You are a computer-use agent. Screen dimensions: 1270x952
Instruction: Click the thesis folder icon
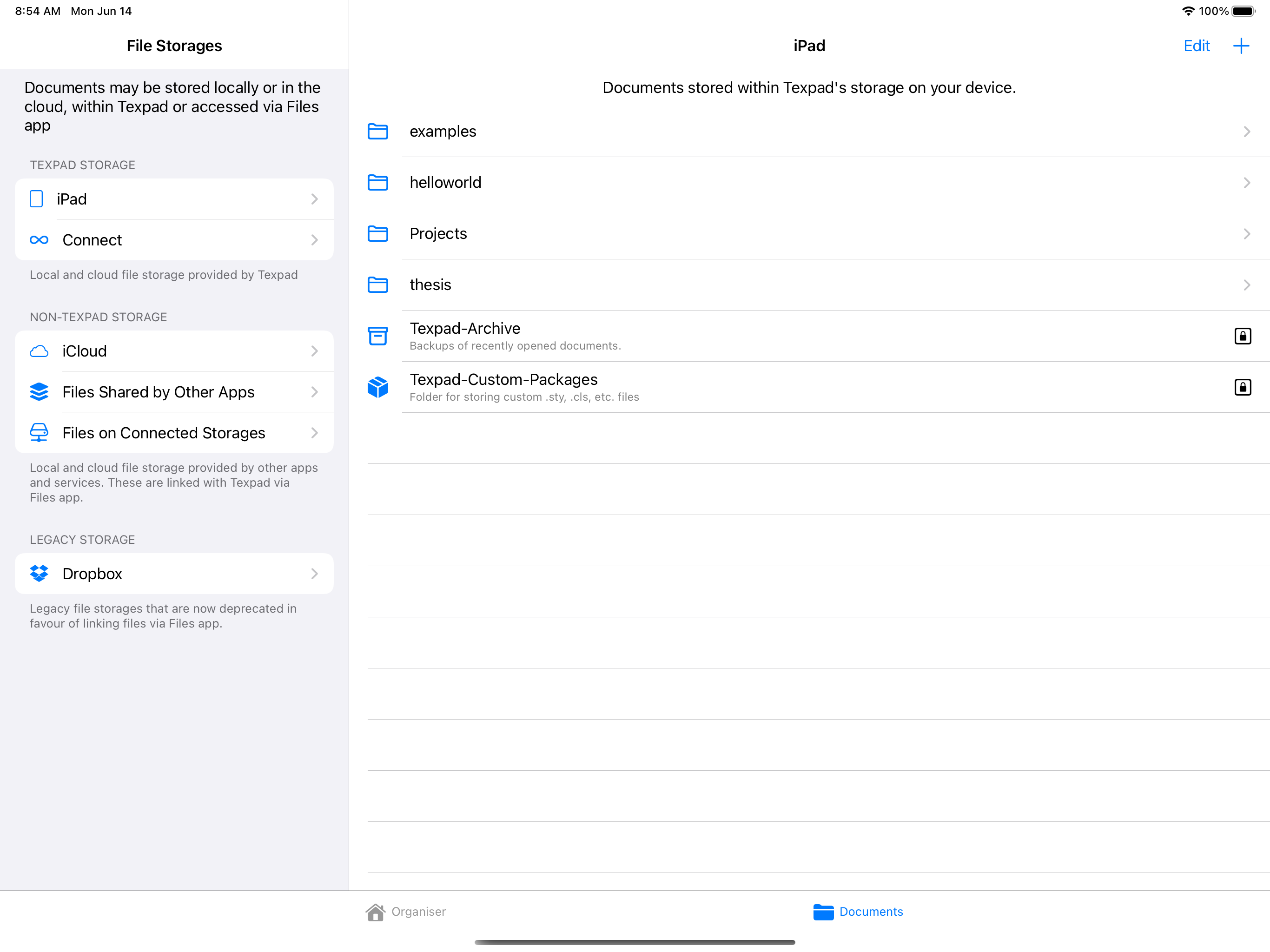378,285
